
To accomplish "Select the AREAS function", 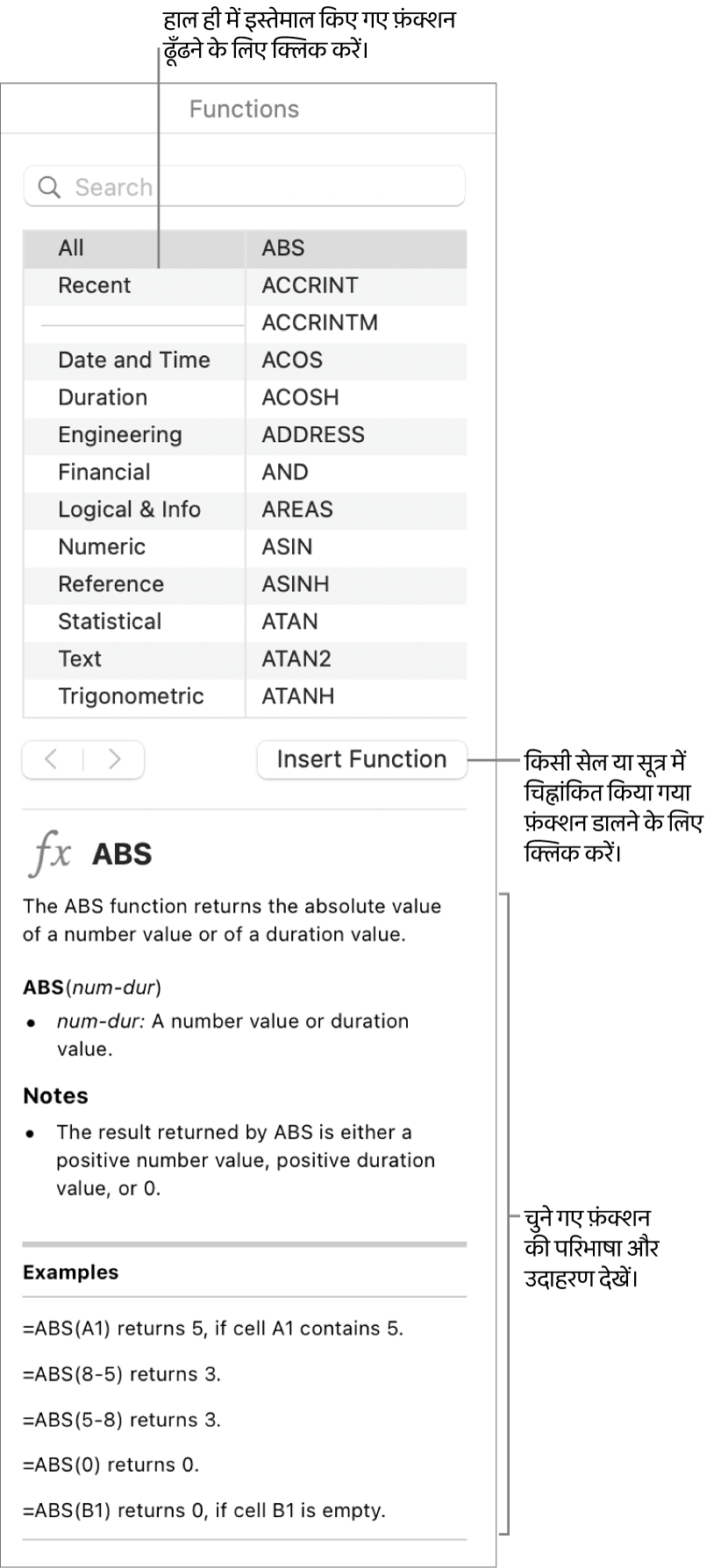I will 296,510.
